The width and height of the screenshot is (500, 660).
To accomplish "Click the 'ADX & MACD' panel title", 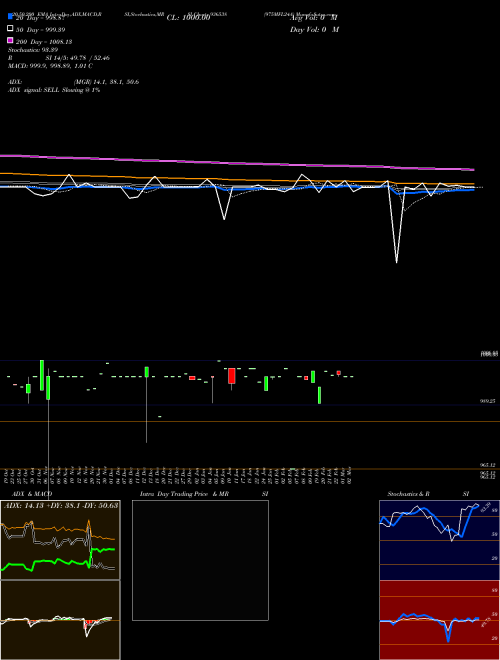I will click(x=32, y=494).
